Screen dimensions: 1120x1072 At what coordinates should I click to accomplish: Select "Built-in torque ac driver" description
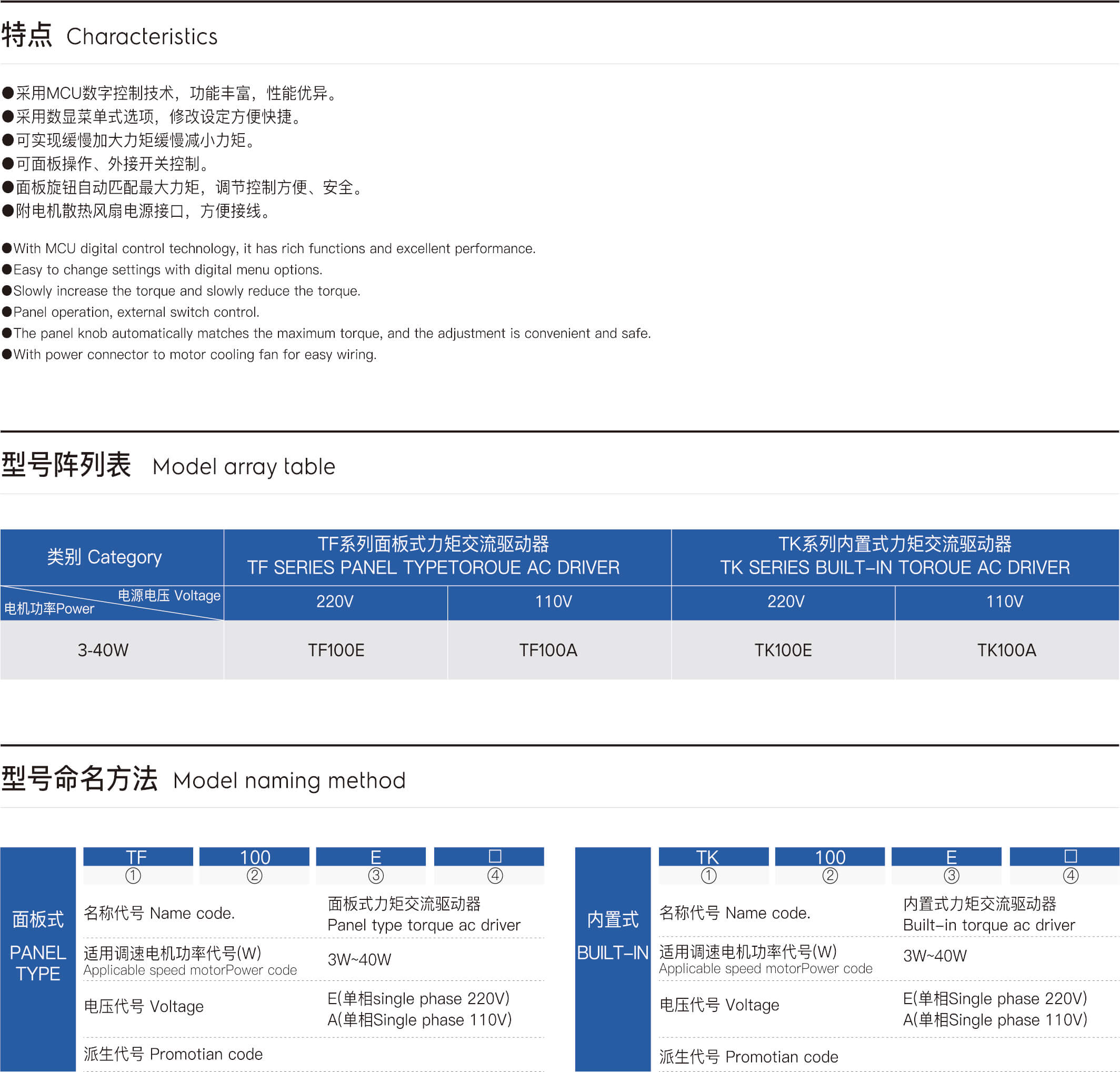989,925
